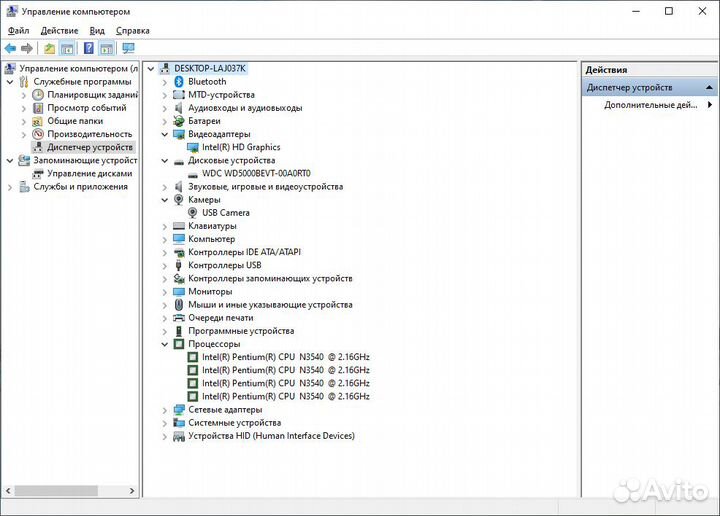Click the Аудиовходы speaker icon
Image resolution: width=720 pixels, height=516 pixels.
[179, 108]
